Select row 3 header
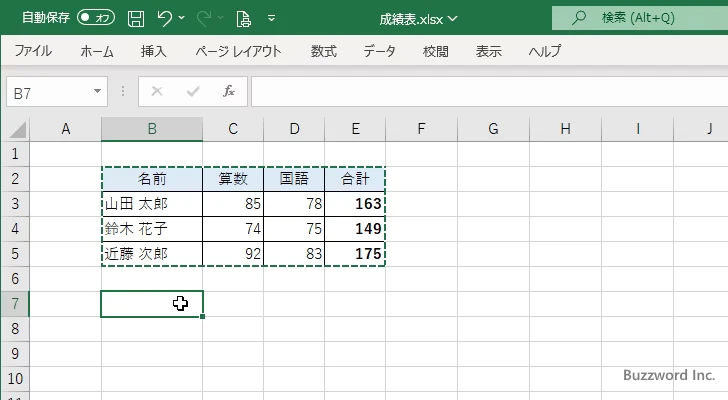 [15, 204]
